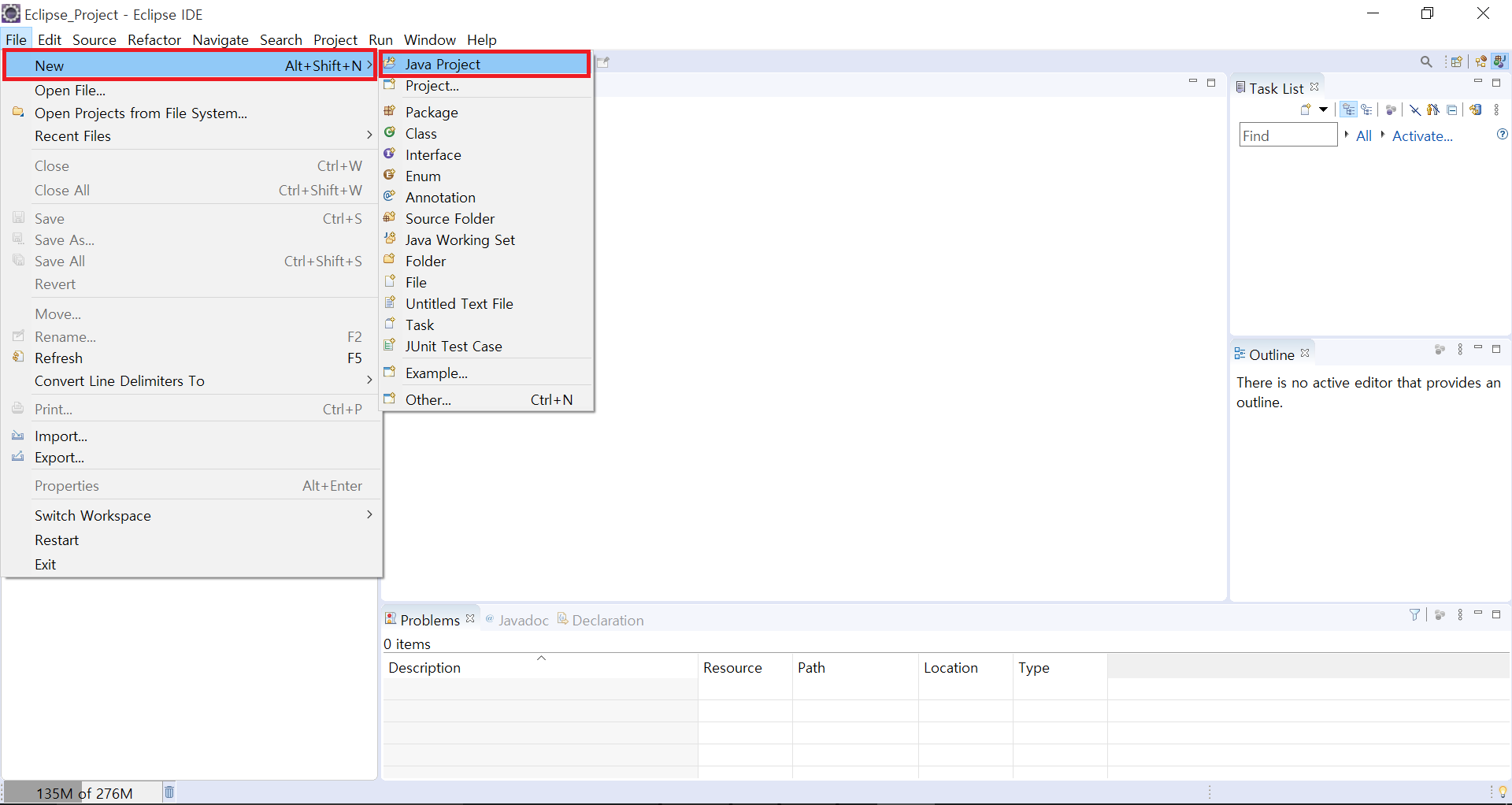
Task: Toggle Hide Completed Tasks icon
Action: (x=1415, y=110)
